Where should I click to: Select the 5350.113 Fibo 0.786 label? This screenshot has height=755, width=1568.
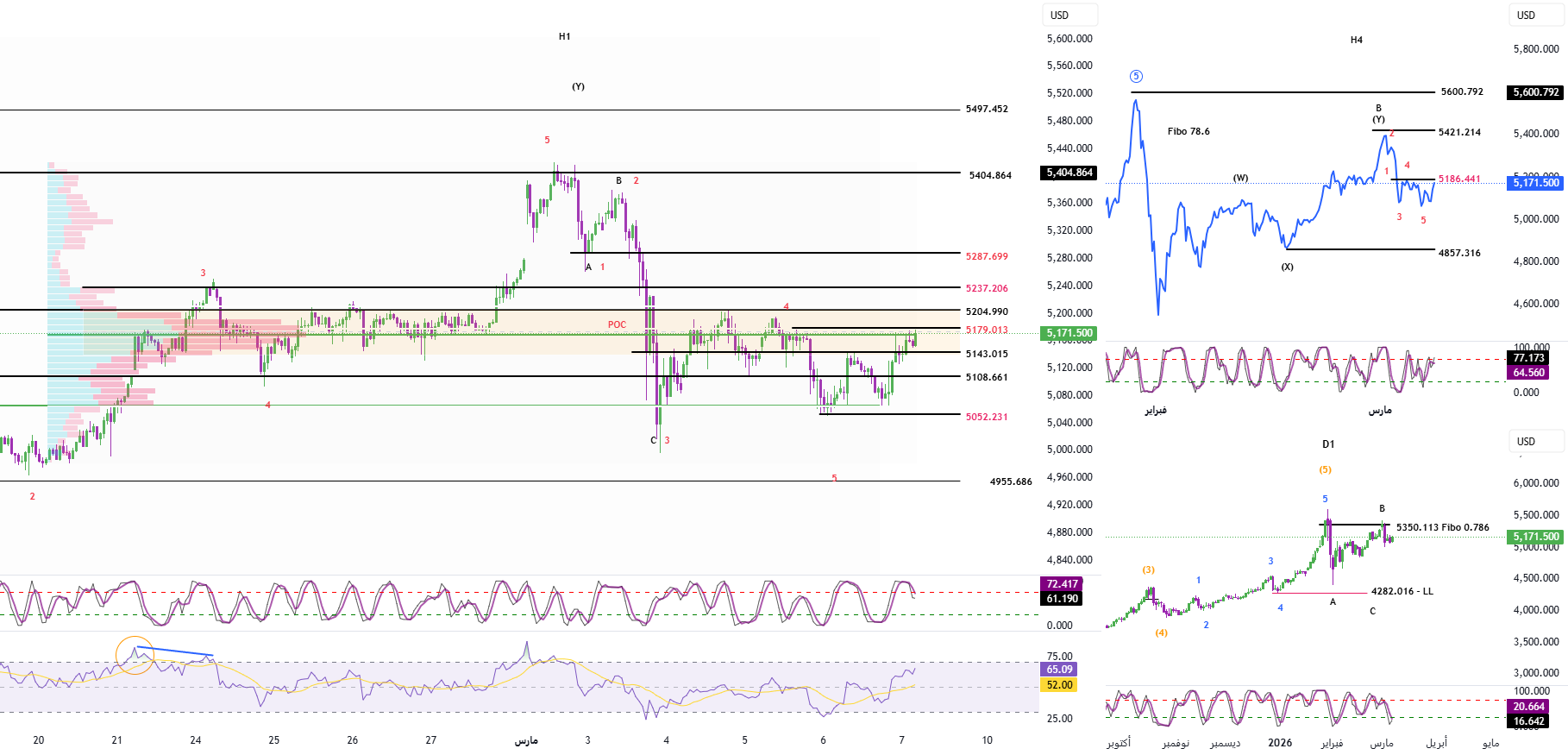1442,527
